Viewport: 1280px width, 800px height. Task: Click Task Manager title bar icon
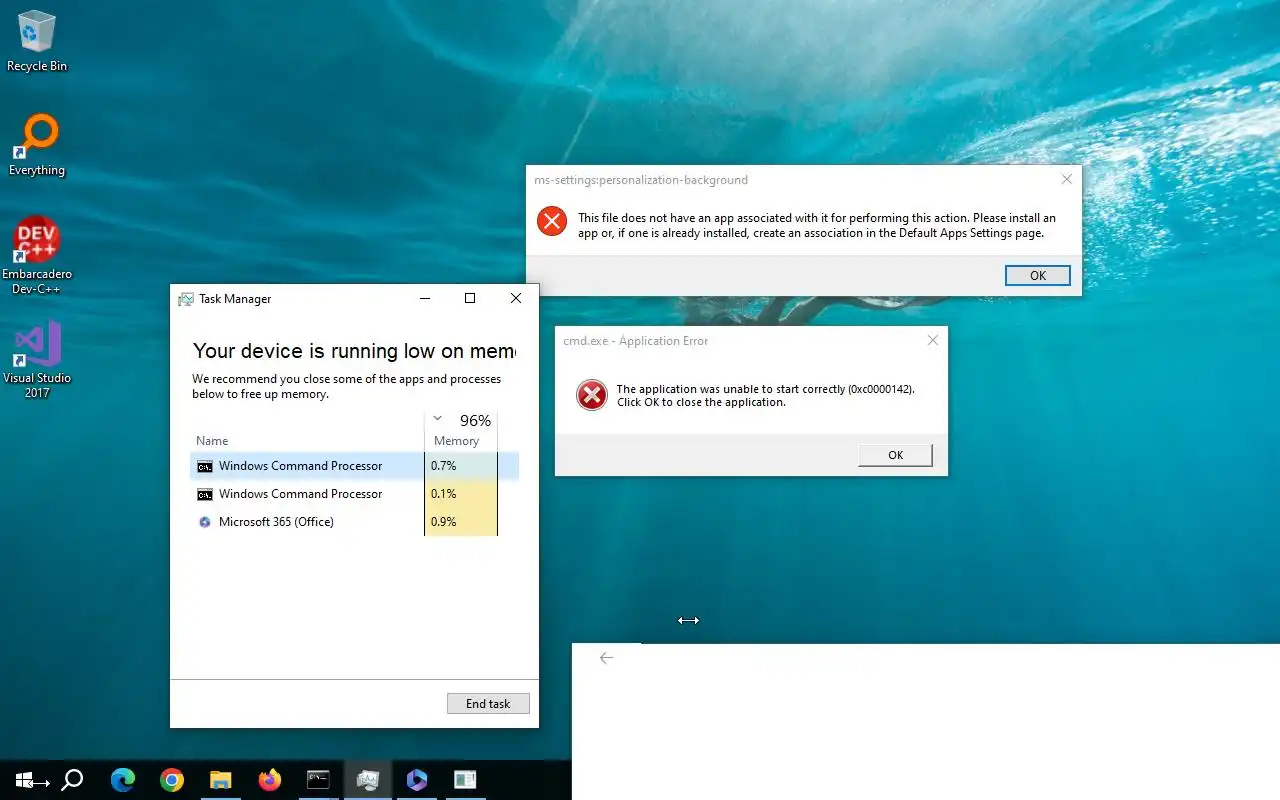click(186, 299)
